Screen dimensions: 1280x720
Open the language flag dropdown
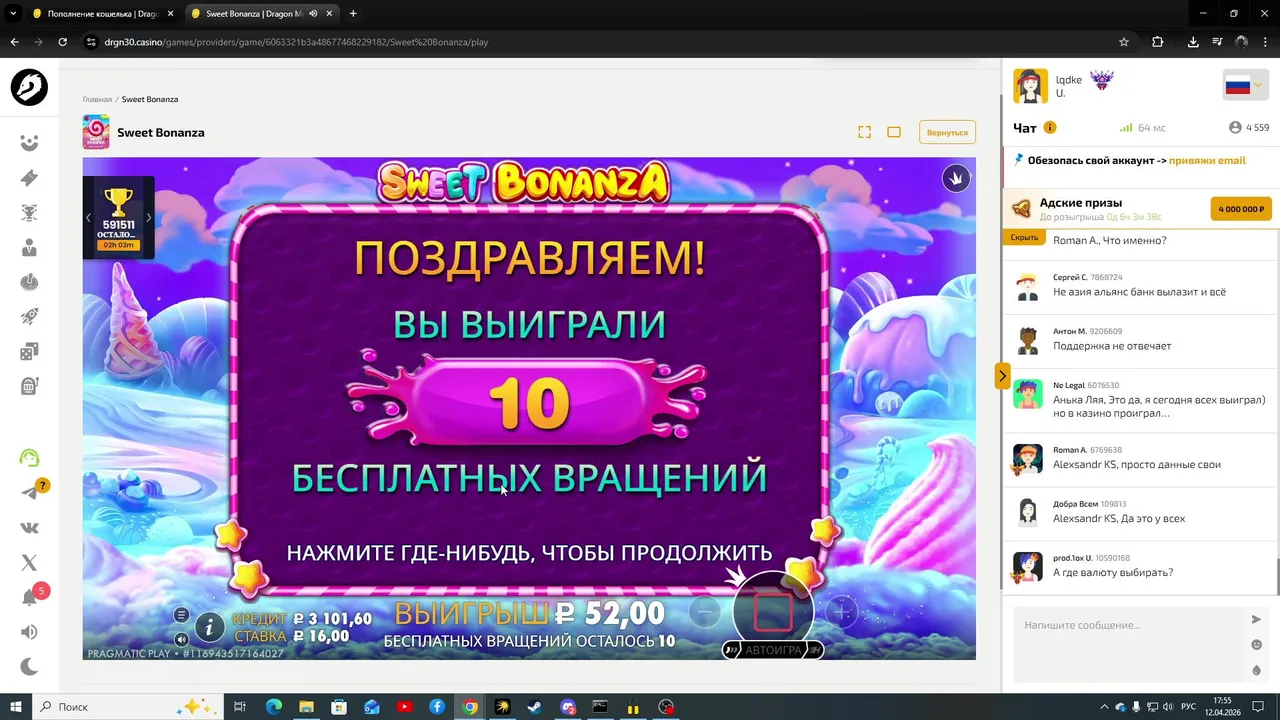coord(1245,86)
